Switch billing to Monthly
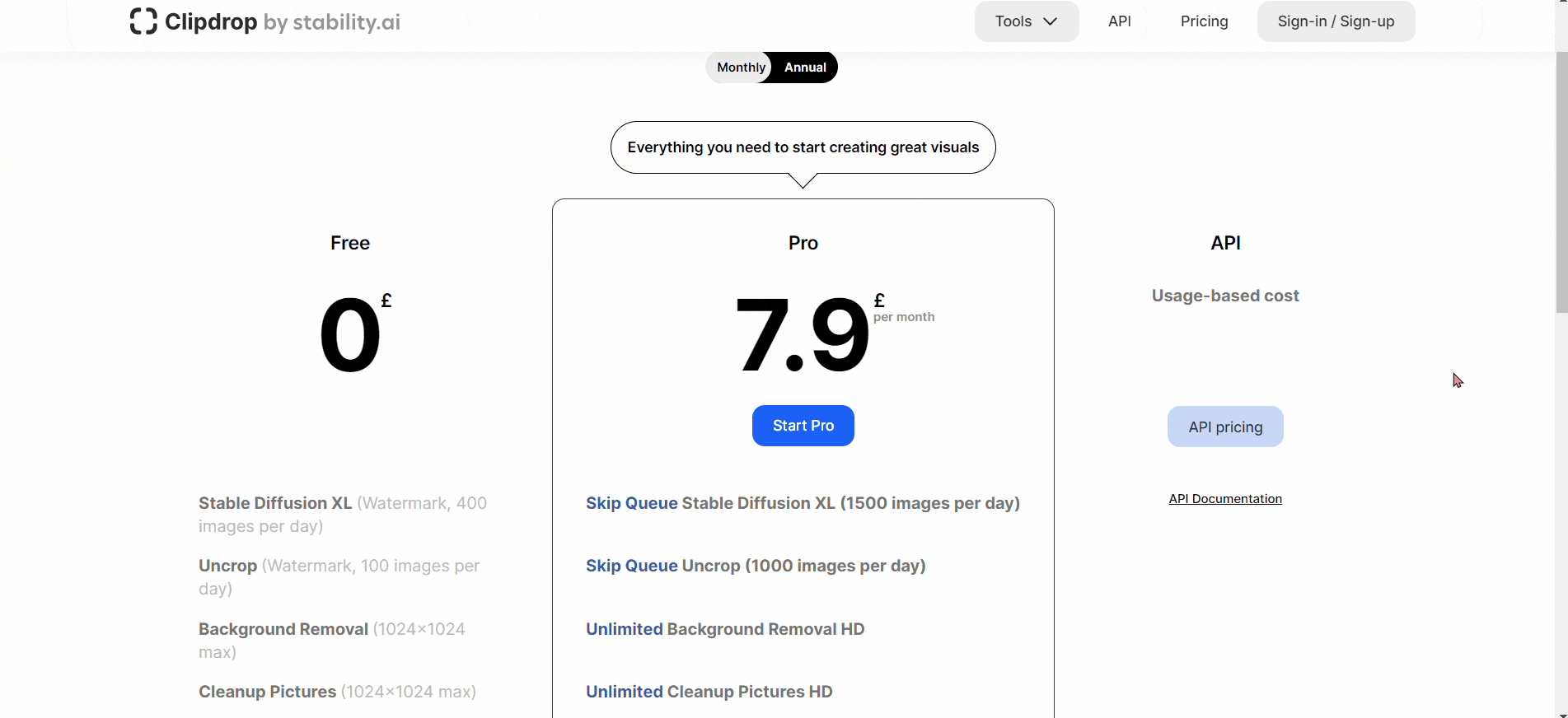 tap(741, 68)
